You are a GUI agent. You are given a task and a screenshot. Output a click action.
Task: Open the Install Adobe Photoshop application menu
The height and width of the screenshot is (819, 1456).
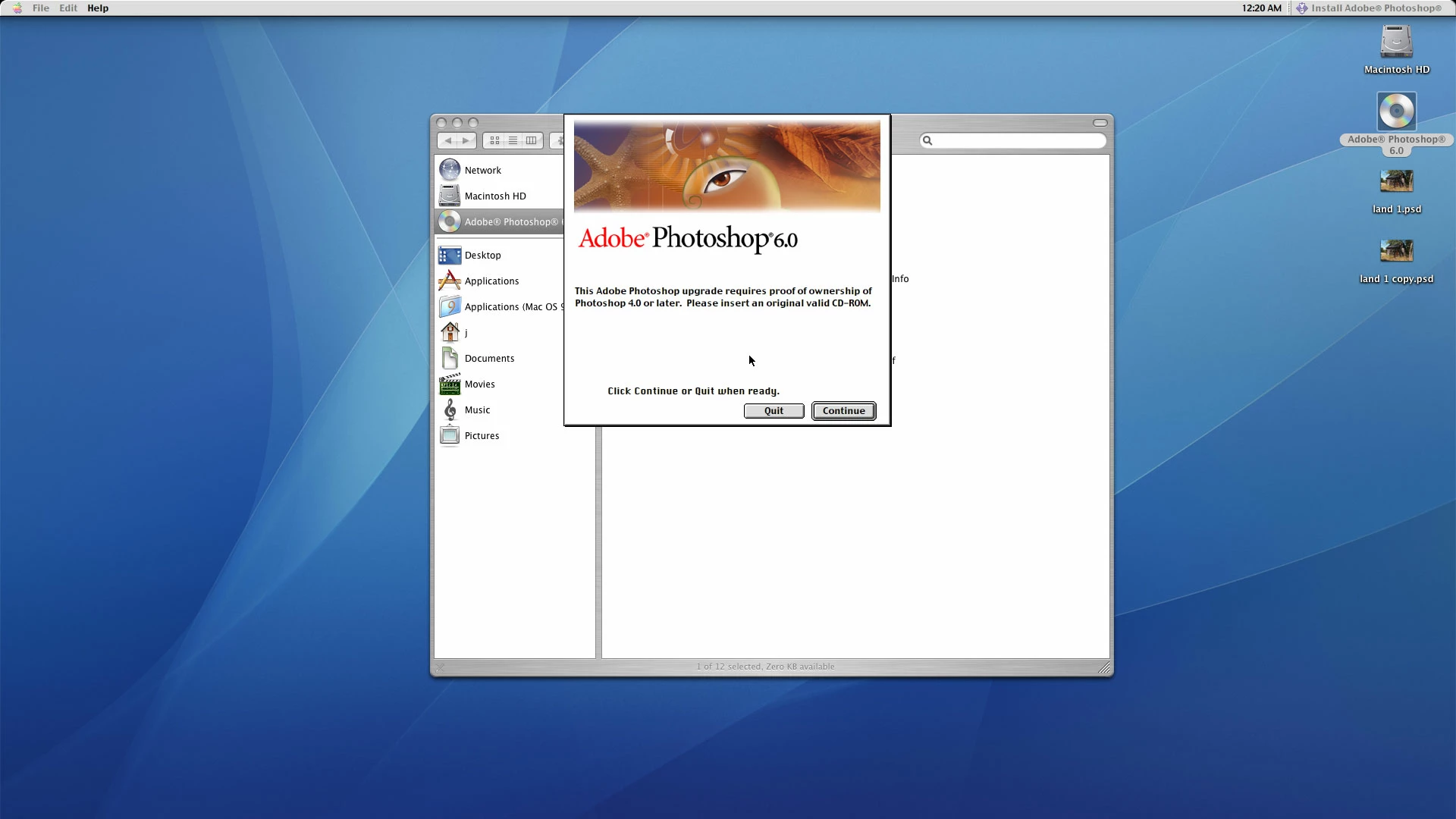pos(1369,8)
